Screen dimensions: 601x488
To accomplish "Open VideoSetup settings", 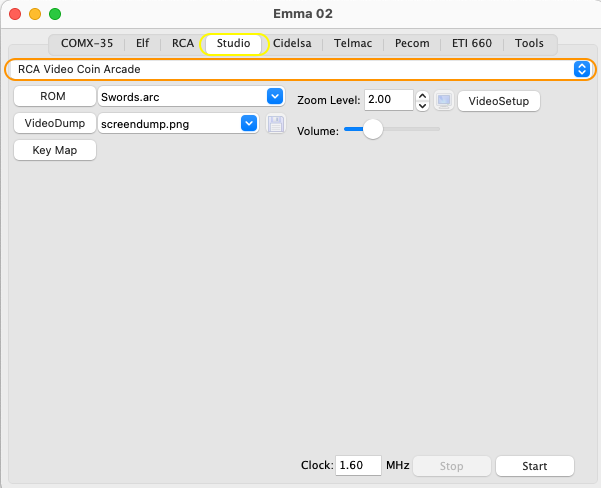I will click(499, 101).
